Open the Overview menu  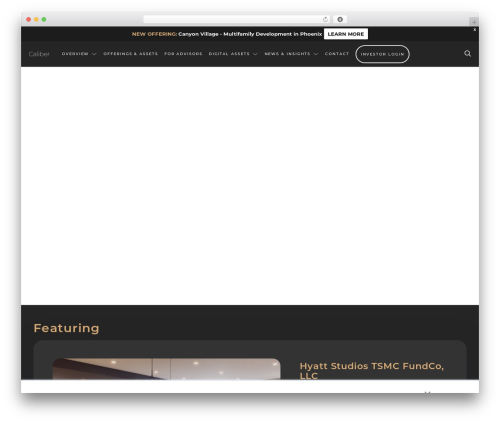75,54
